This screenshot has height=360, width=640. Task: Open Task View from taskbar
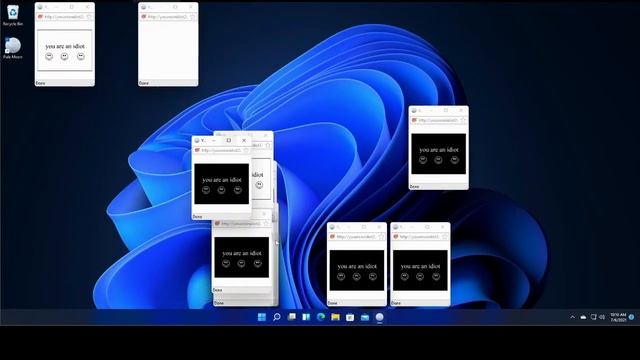[291, 317]
